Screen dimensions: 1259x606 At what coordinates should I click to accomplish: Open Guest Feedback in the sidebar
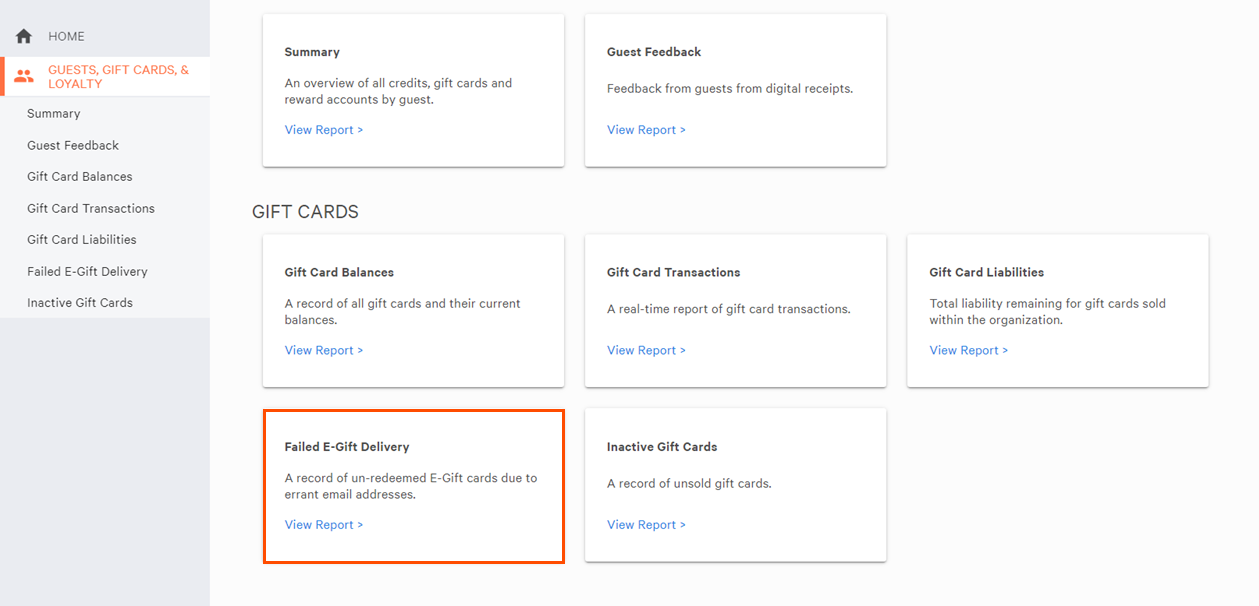tap(73, 145)
